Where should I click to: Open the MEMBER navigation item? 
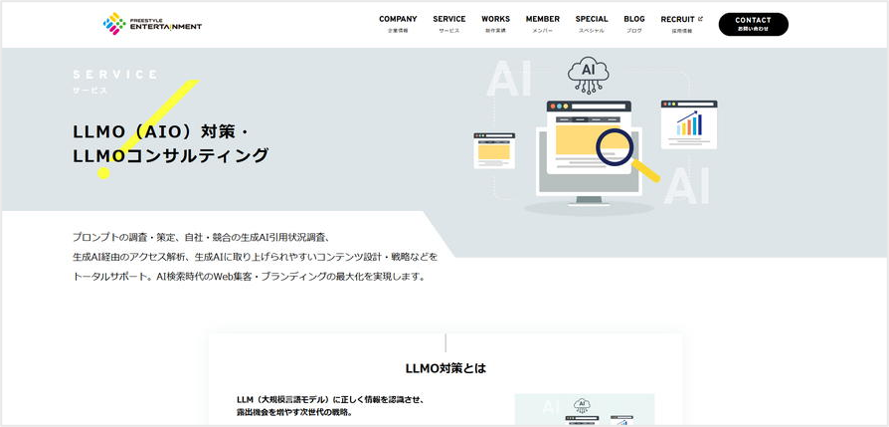pyautogui.click(x=543, y=24)
